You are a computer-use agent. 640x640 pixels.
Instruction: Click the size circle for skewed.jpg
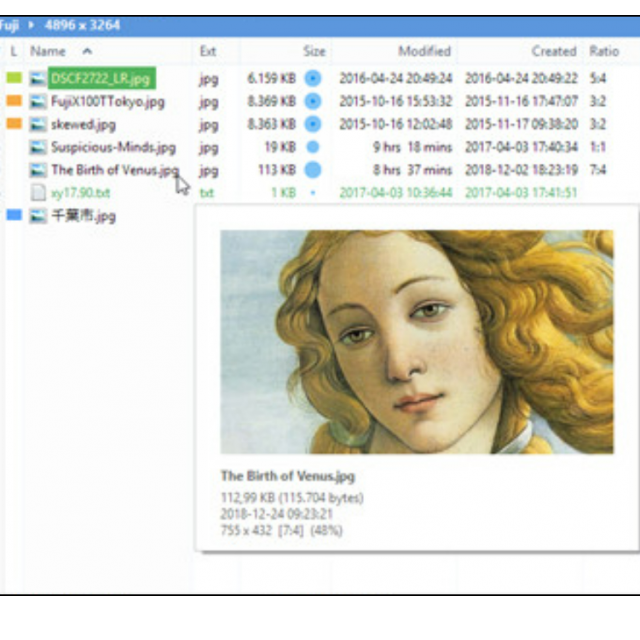coord(313,124)
